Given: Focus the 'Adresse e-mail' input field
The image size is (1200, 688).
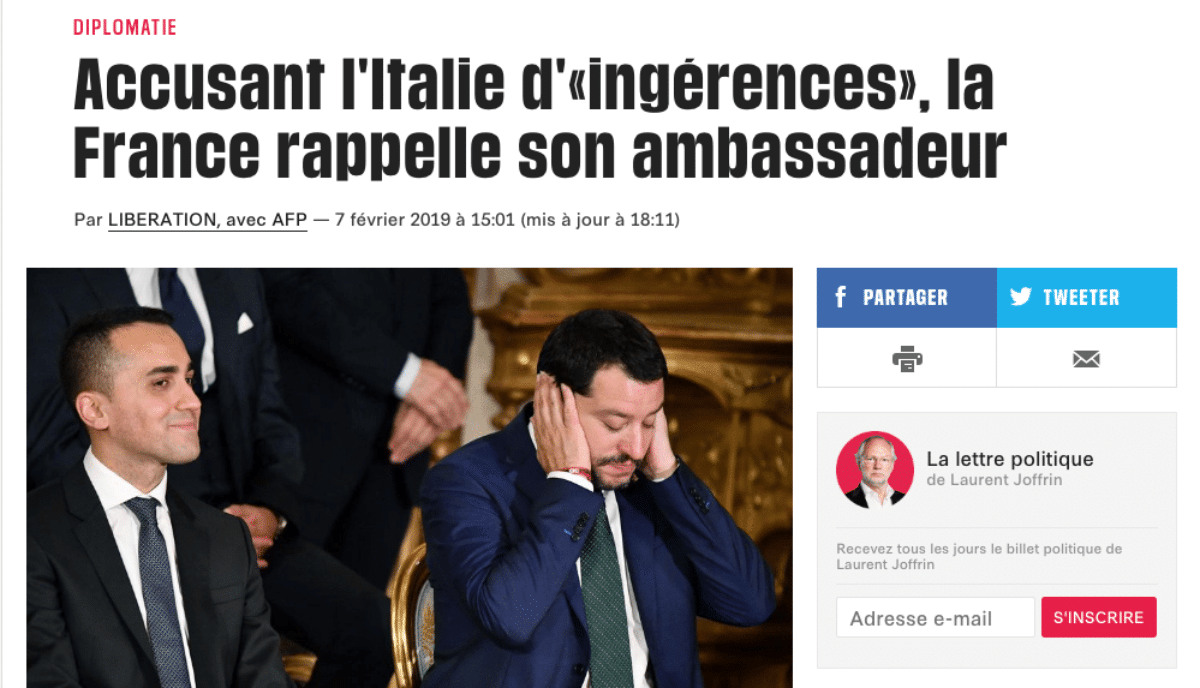Looking at the screenshot, I should [935, 617].
